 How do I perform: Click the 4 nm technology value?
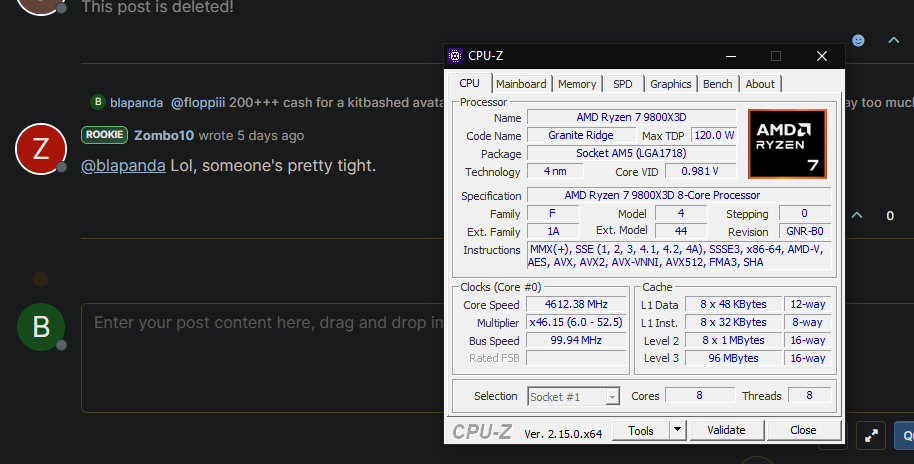(555, 171)
